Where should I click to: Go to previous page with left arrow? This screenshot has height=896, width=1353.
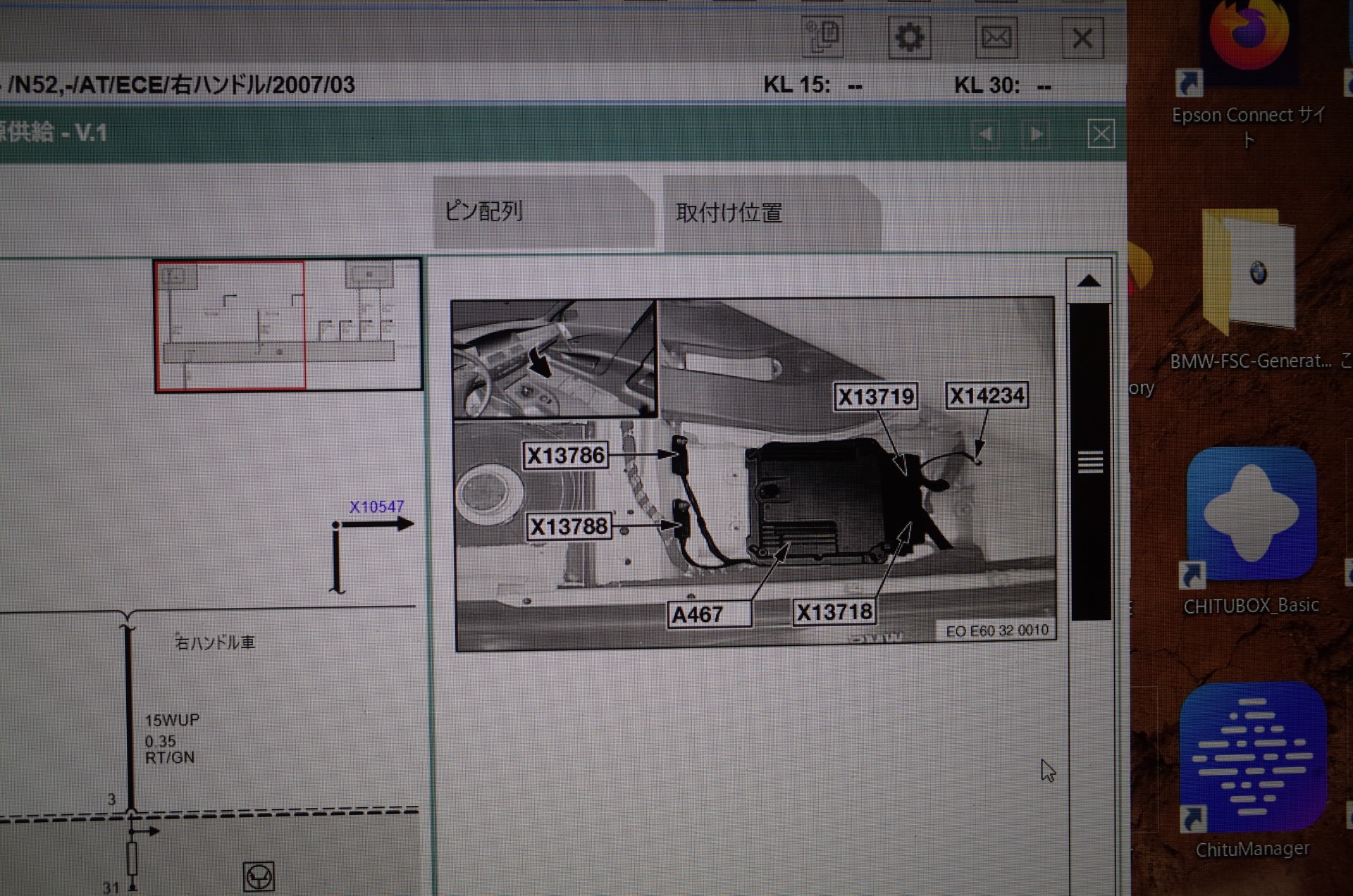click(x=986, y=134)
